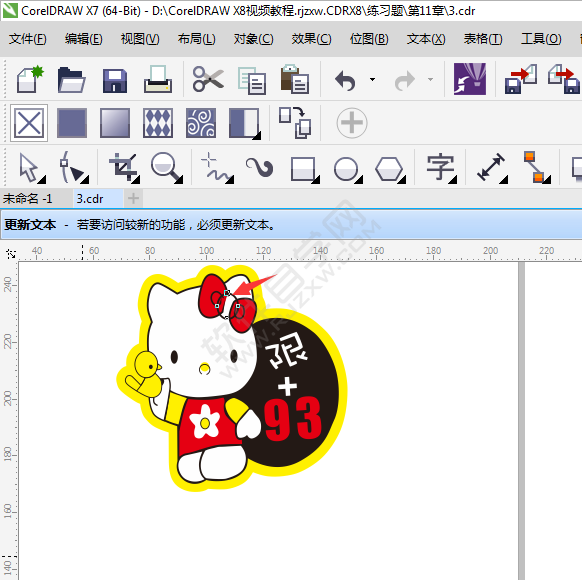Open the 效果(C) menu

[311, 39]
